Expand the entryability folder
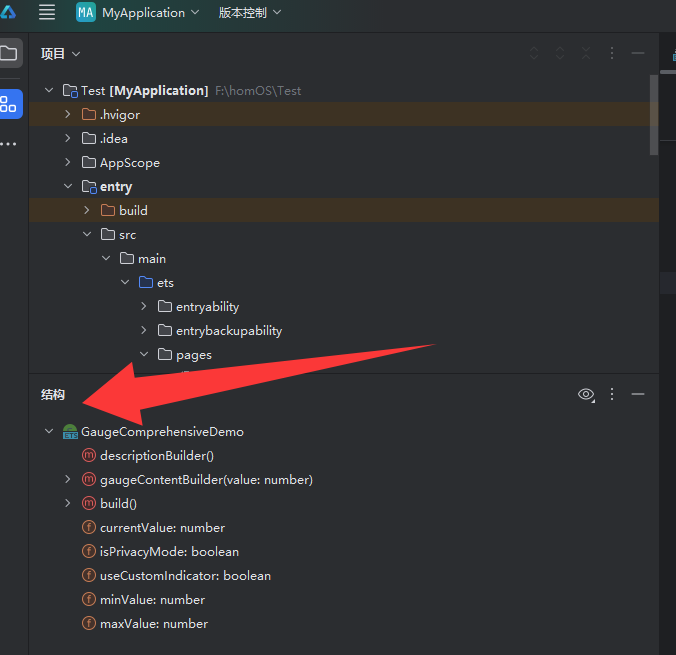 [144, 306]
